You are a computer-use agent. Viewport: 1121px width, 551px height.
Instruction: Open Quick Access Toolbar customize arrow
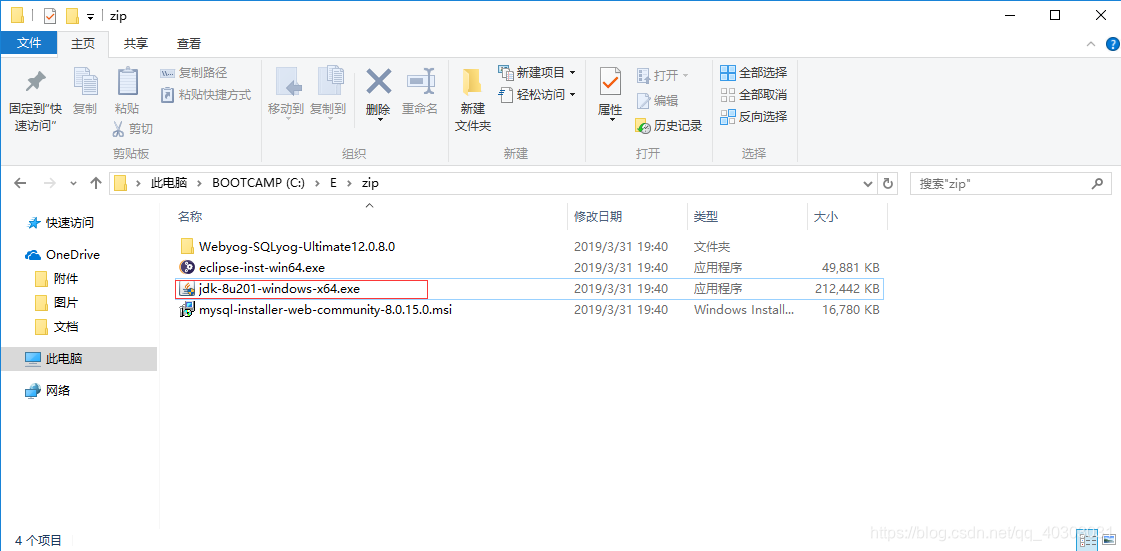click(x=90, y=16)
